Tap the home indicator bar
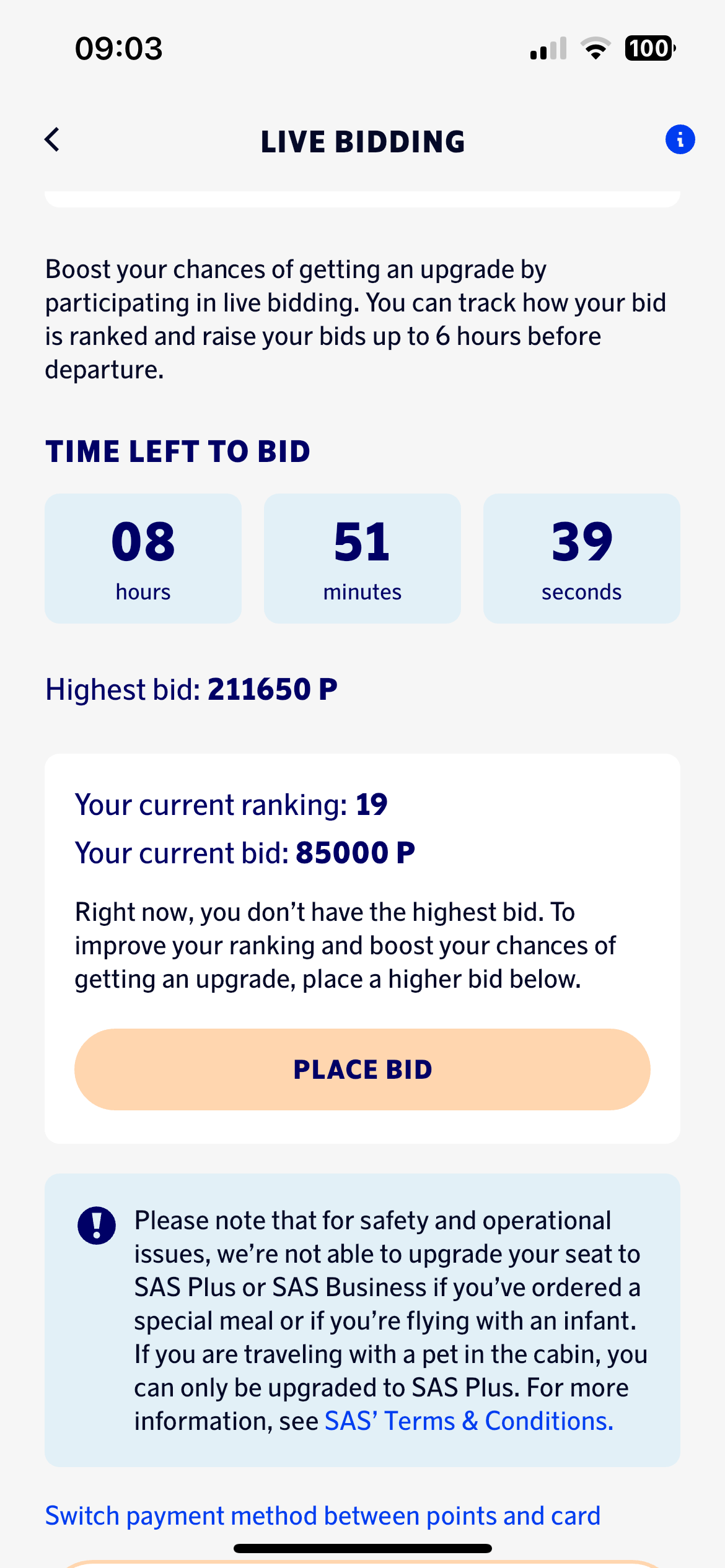The image size is (725, 1568). point(362,1548)
